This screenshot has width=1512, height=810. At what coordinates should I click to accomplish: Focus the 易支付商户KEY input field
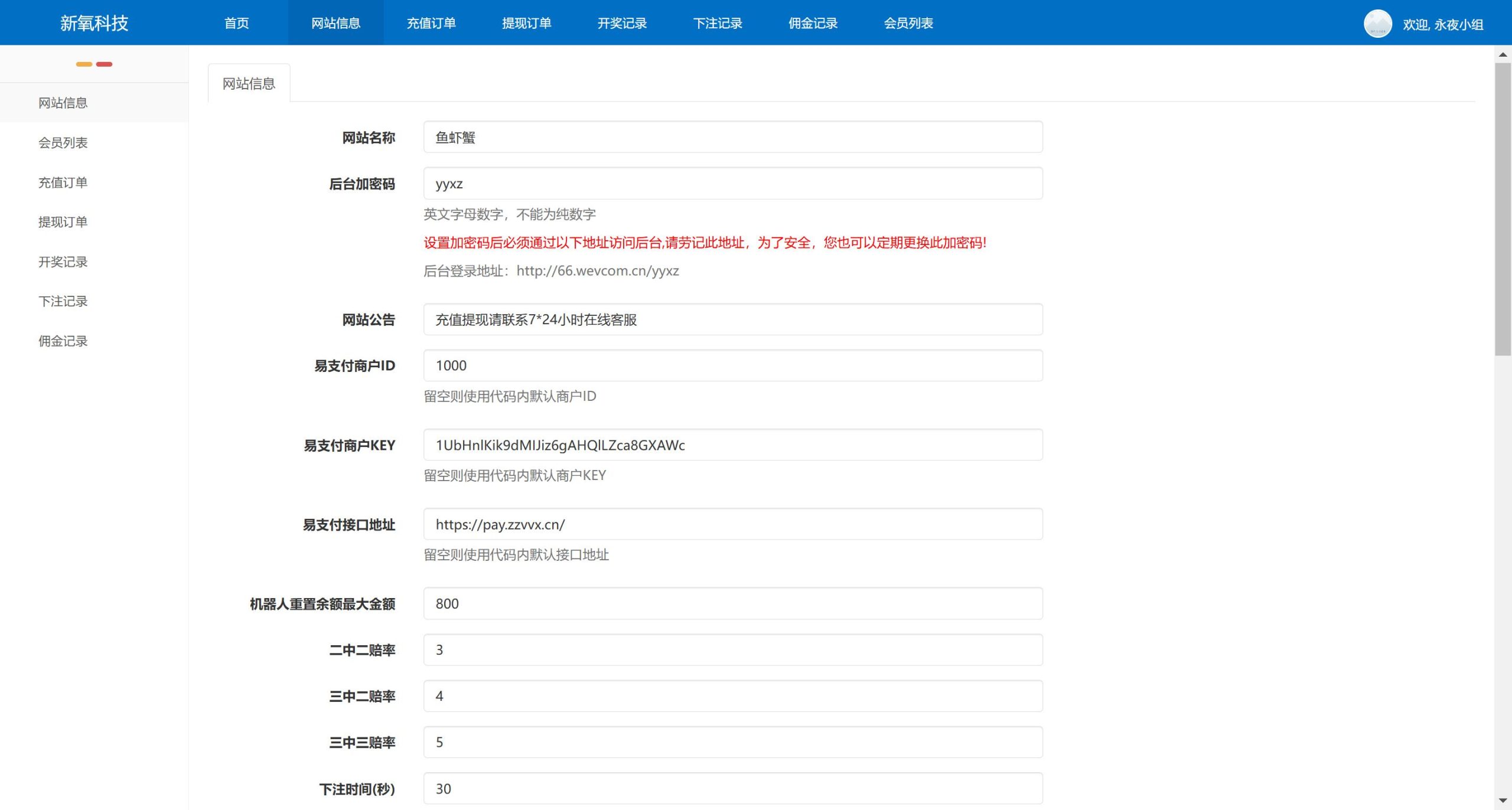tap(733, 445)
